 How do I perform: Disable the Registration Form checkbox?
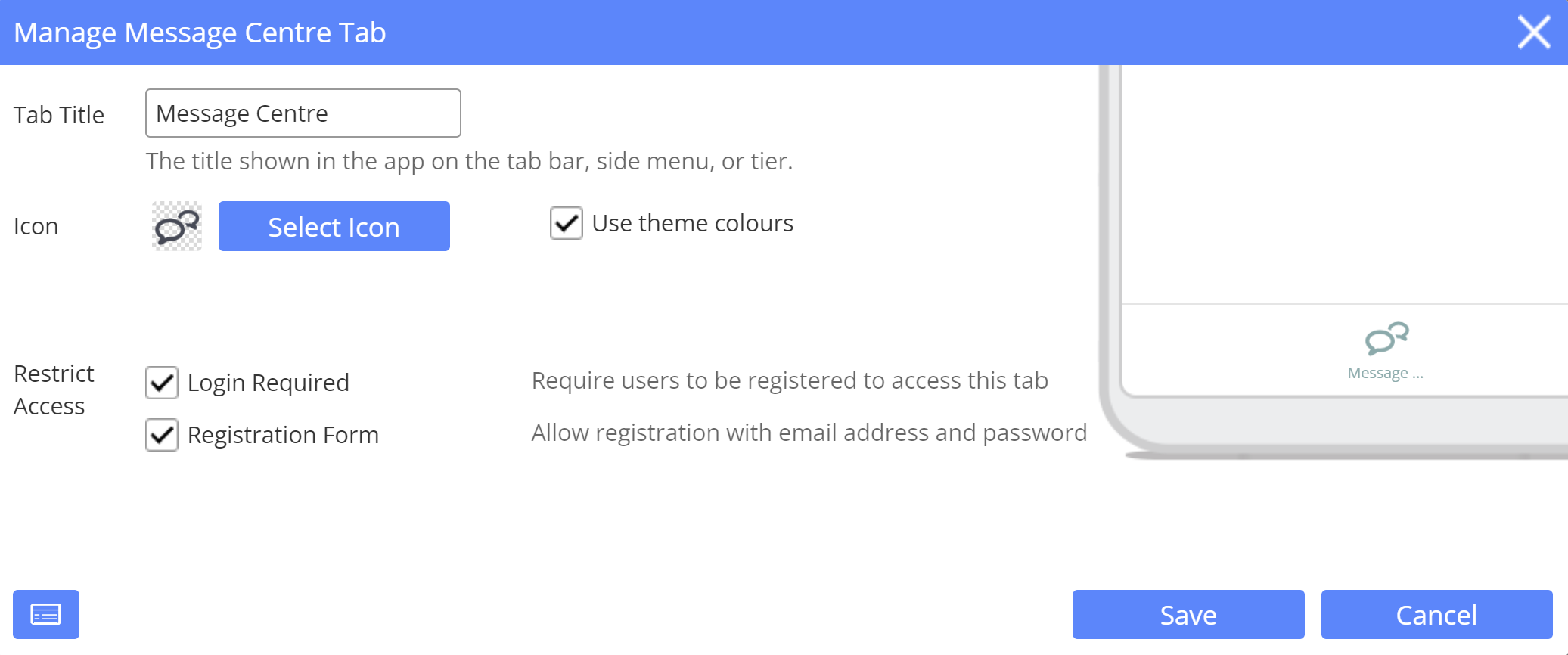pyautogui.click(x=162, y=435)
